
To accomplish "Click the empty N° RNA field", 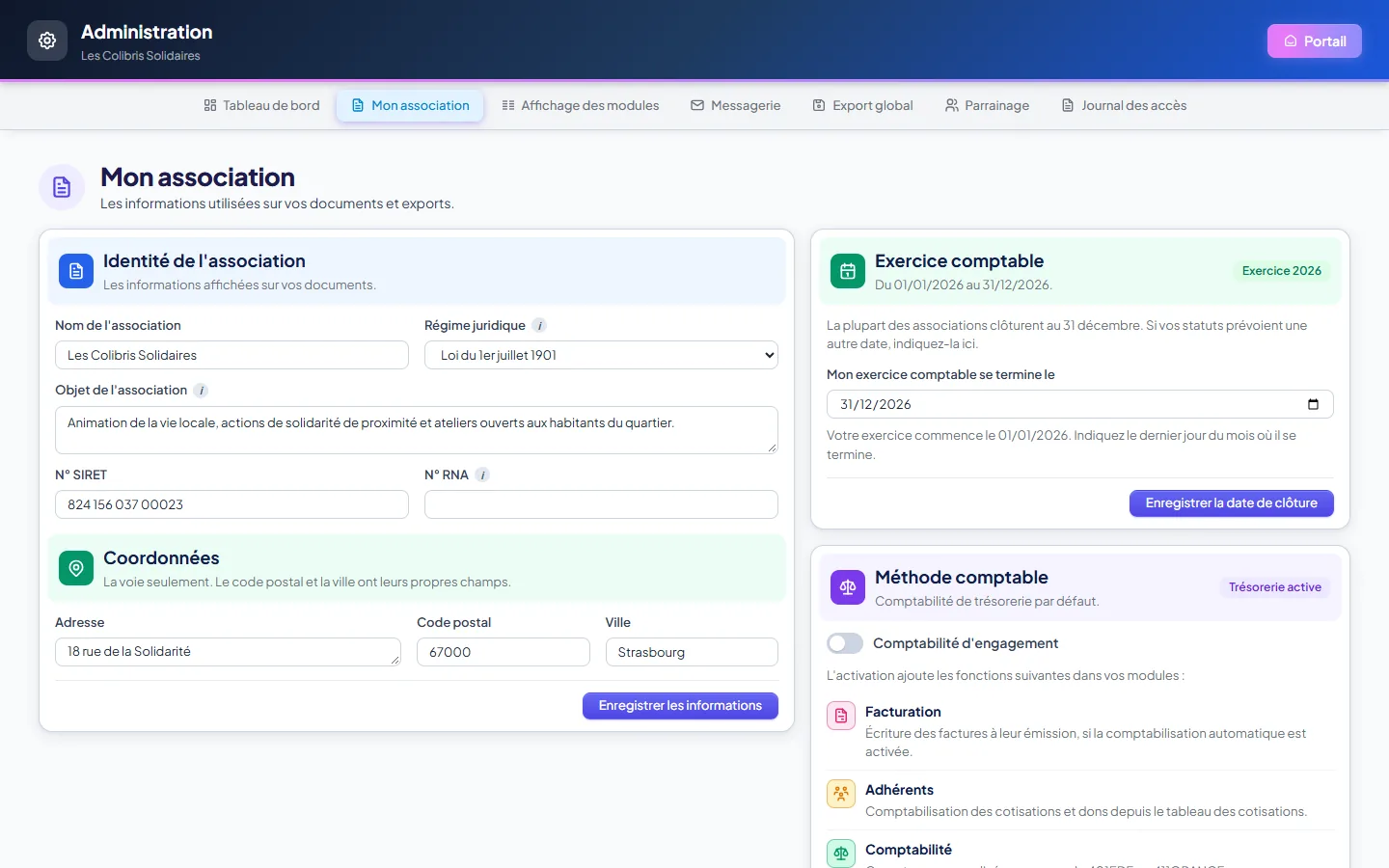I will (601, 504).
